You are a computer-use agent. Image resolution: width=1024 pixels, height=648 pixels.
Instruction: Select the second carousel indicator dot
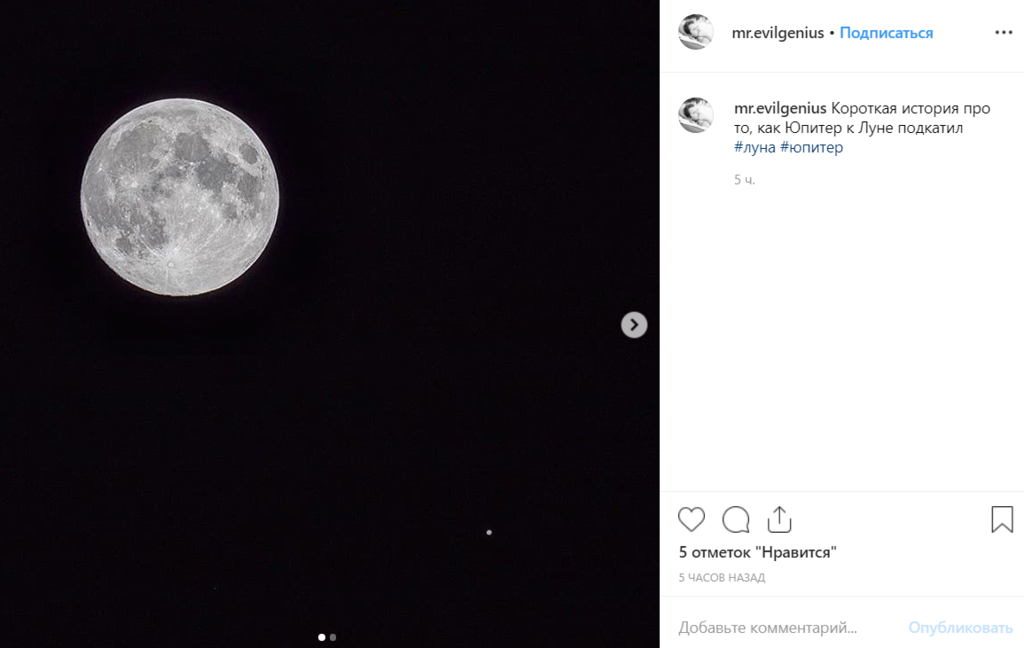333,637
